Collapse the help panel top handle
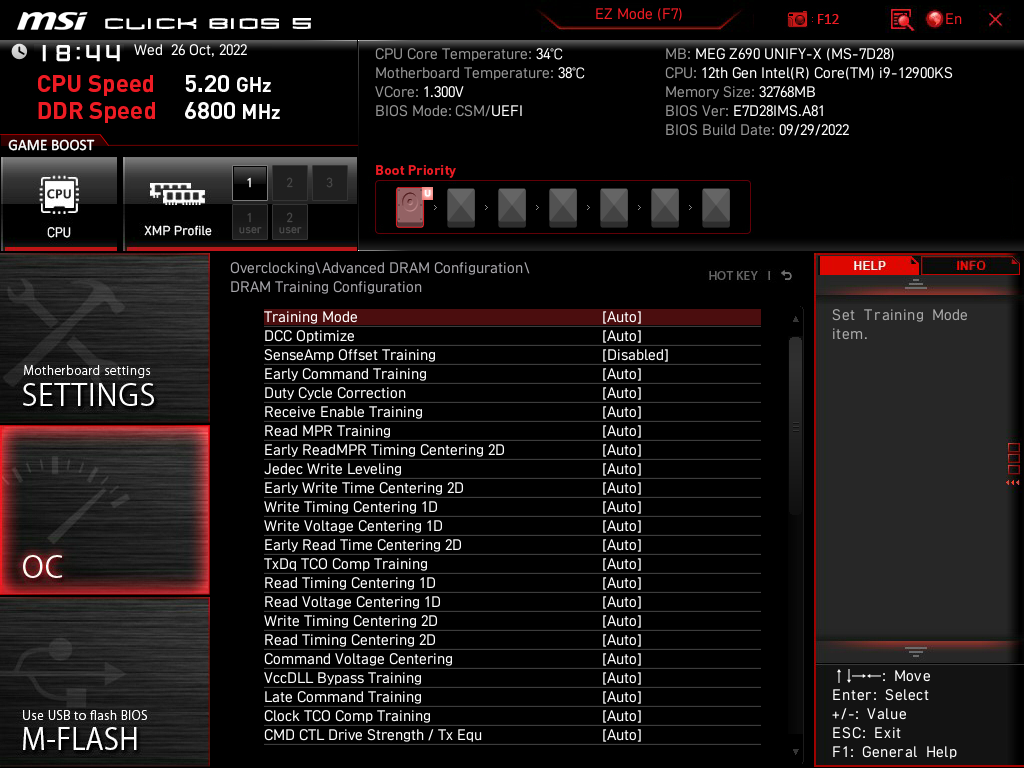 (x=916, y=284)
